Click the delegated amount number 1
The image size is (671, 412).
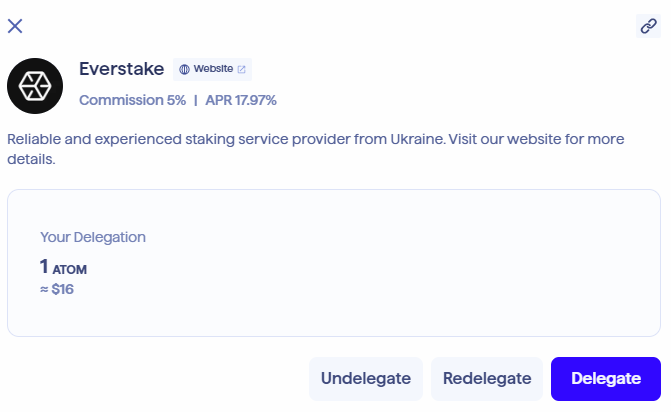44,266
